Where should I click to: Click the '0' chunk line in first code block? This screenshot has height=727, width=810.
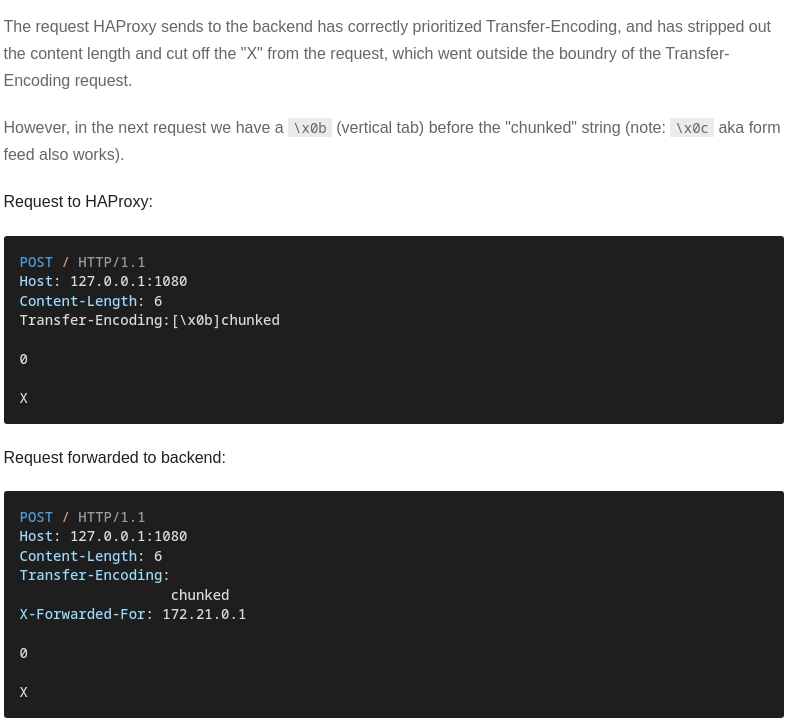click(x=24, y=360)
